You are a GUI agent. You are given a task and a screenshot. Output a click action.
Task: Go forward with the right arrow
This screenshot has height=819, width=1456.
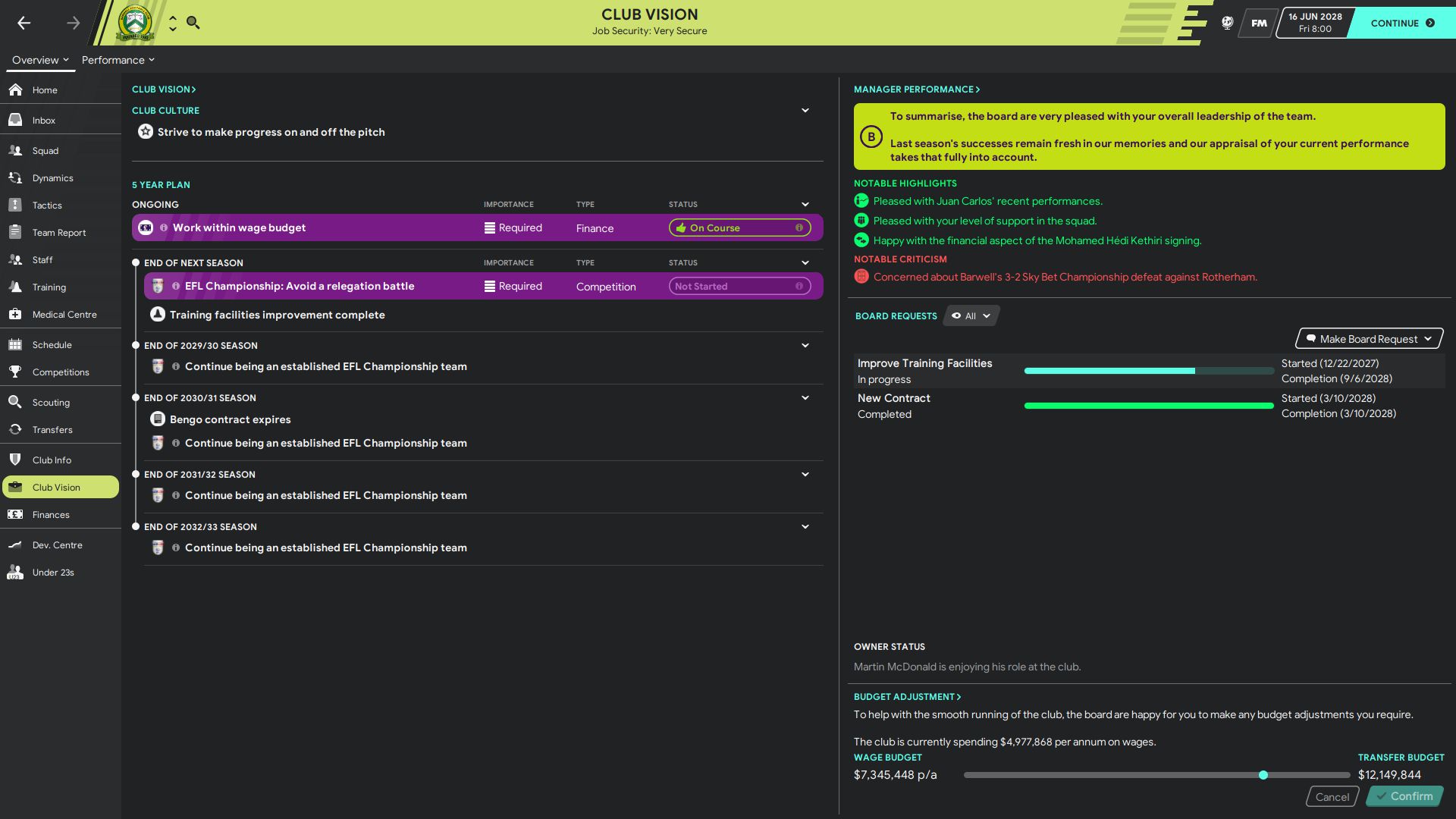73,23
